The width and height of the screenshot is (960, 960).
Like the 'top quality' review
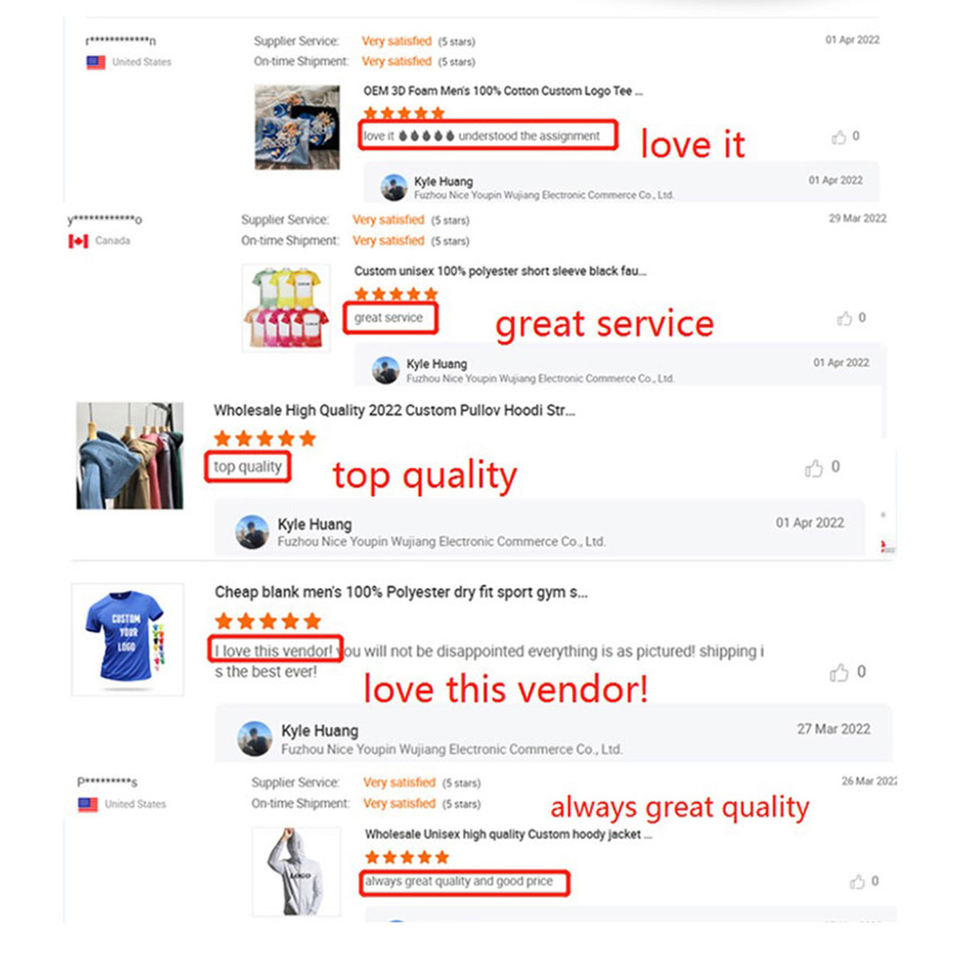[814, 468]
